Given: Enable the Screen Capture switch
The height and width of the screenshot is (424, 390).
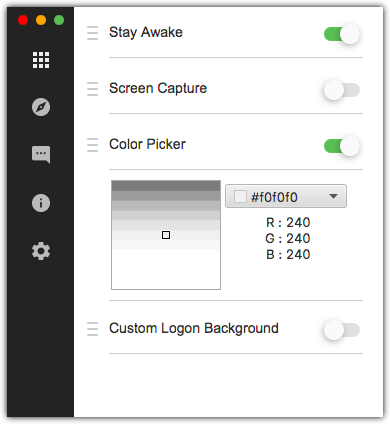Looking at the screenshot, I should (x=342, y=90).
